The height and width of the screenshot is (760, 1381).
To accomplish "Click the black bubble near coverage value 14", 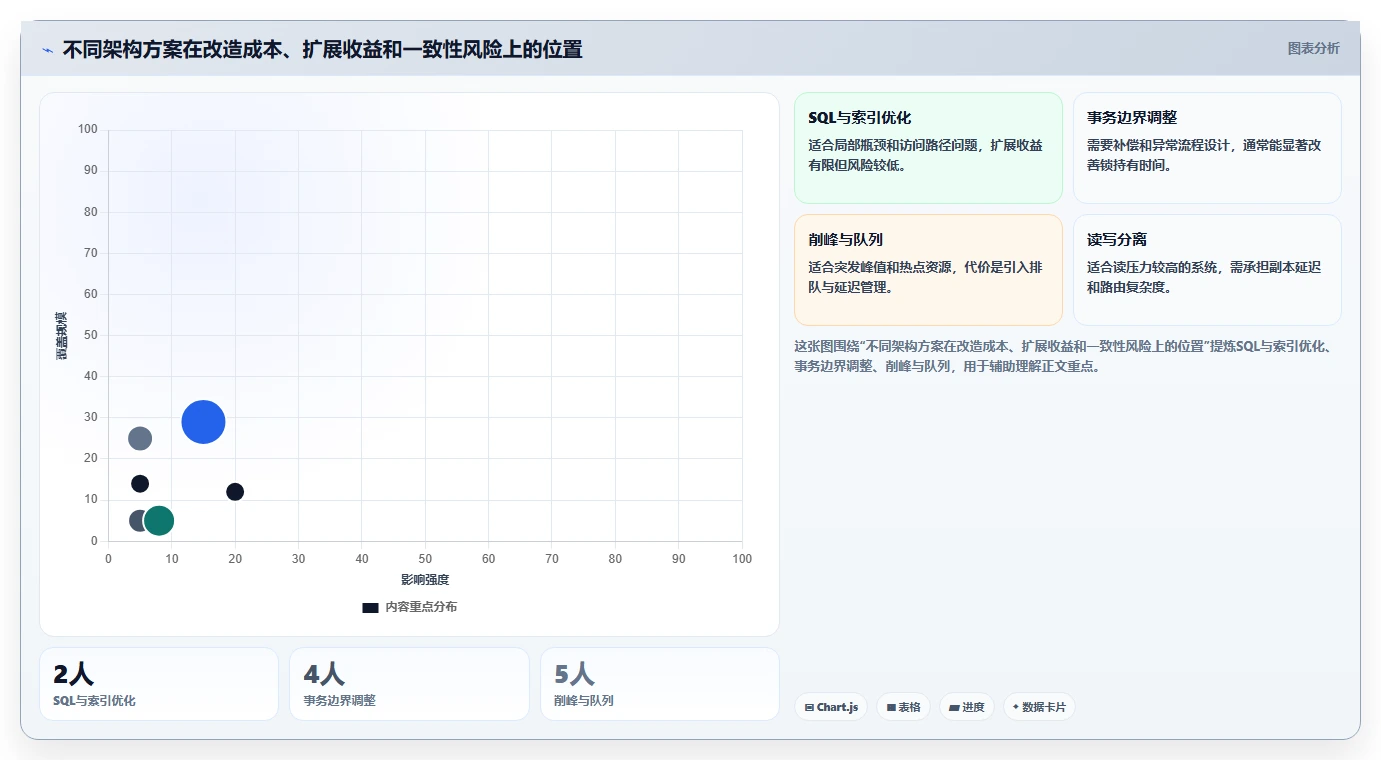I will click(x=140, y=484).
